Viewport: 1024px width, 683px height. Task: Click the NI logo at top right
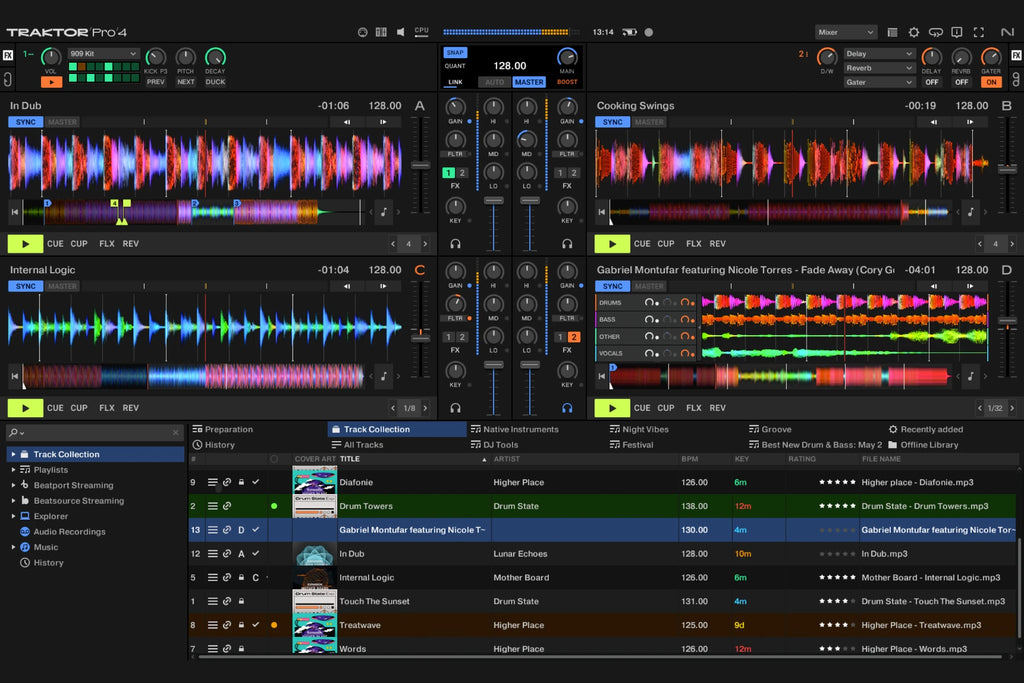tap(1009, 32)
